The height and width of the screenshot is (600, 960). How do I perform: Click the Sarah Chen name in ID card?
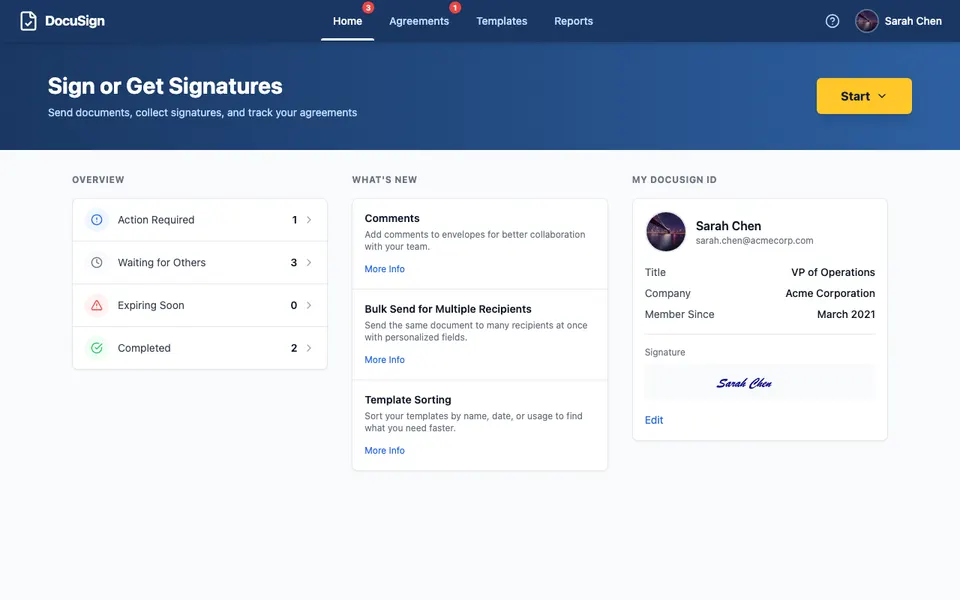(728, 226)
